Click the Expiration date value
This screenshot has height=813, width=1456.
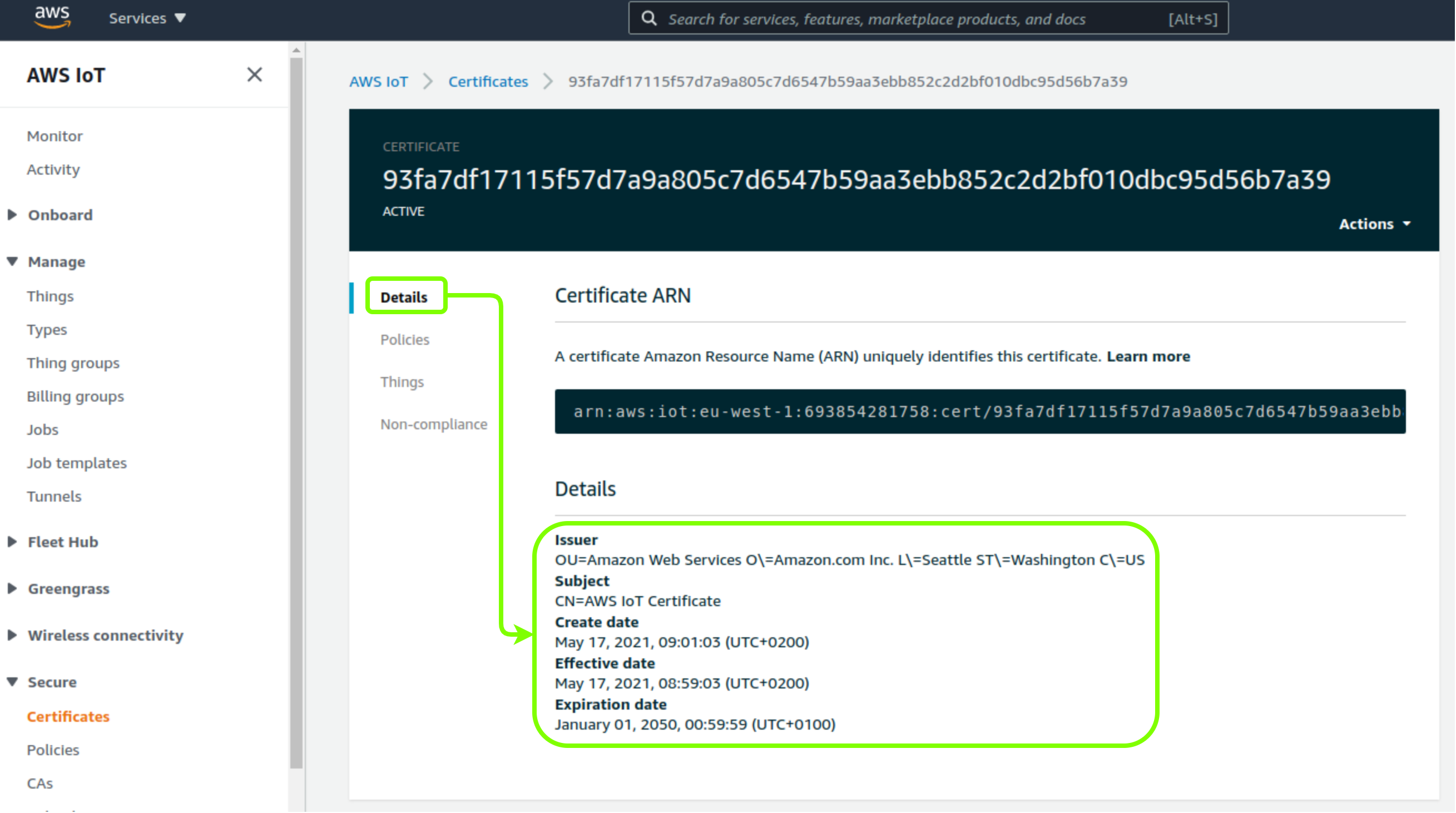point(695,726)
